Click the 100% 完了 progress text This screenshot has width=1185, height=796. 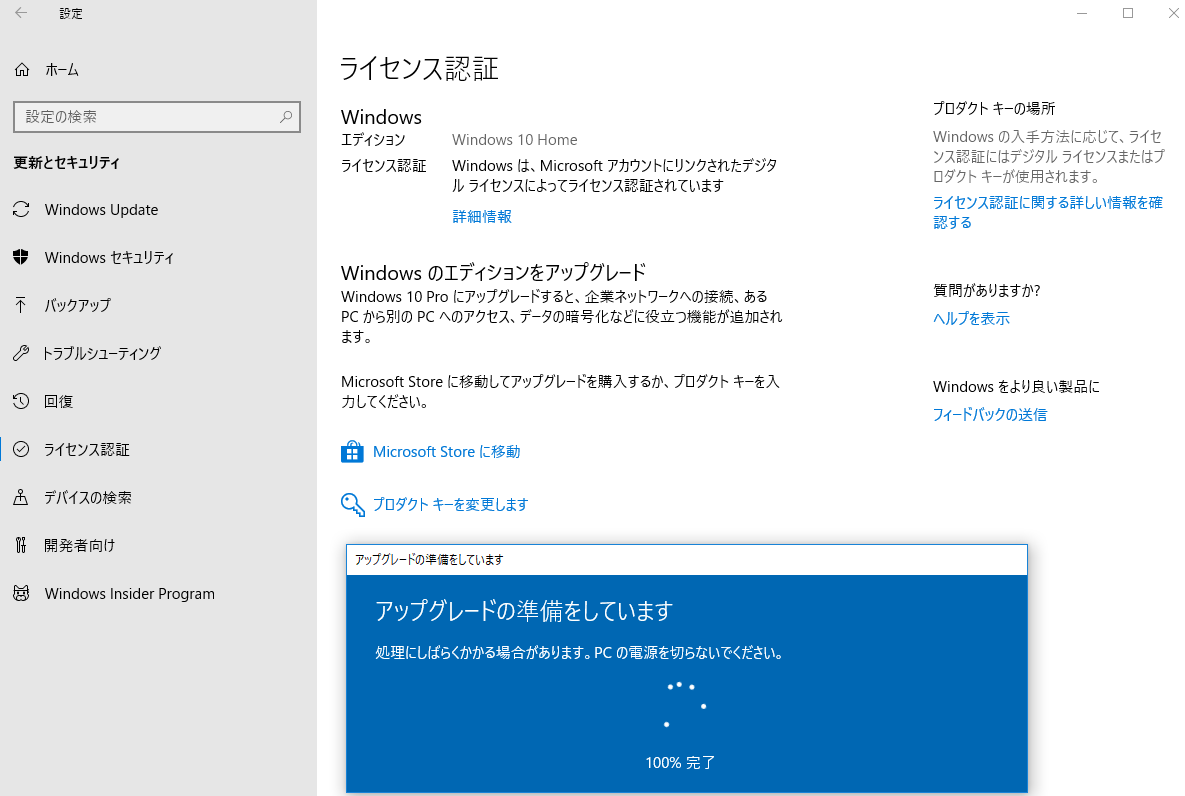click(680, 762)
